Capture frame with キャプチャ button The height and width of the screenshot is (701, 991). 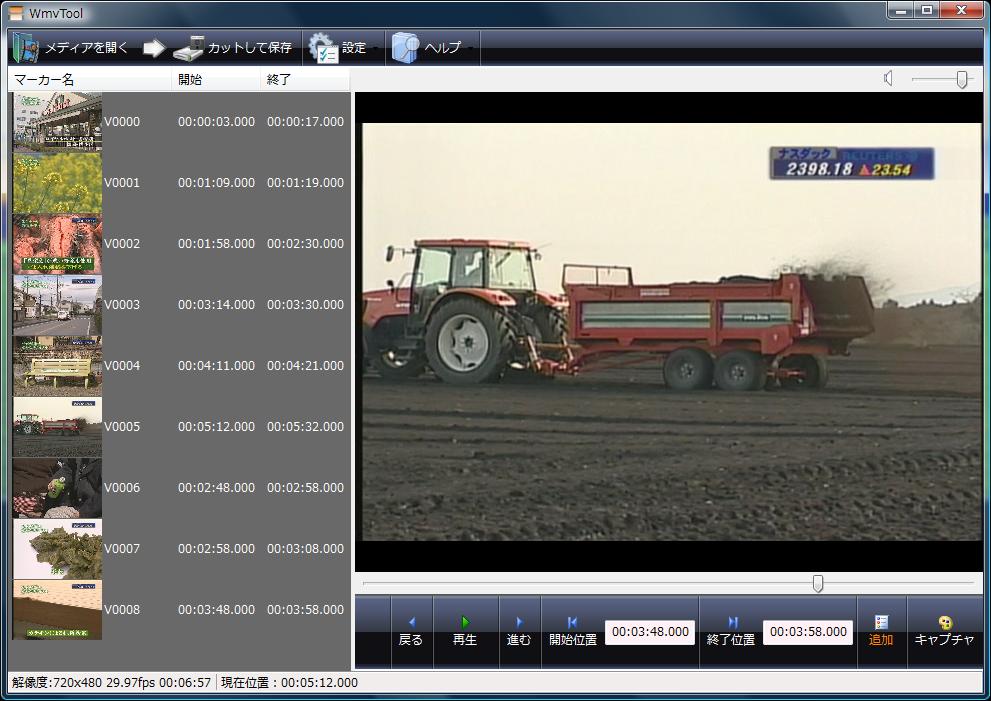944,631
